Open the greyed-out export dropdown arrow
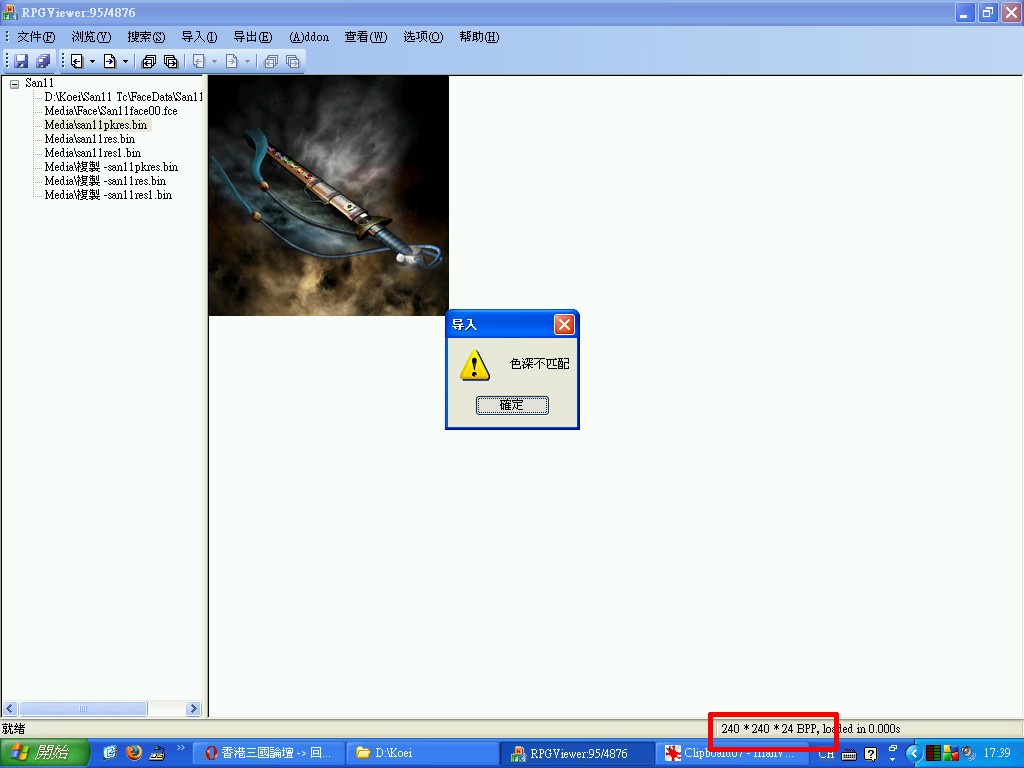1024x768 pixels. (x=248, y=62)
